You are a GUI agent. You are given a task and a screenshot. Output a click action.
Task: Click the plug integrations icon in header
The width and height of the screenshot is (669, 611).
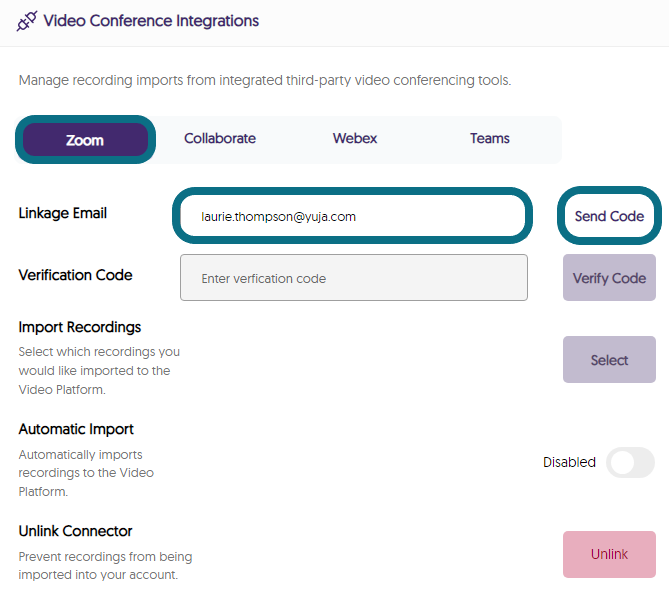(x=26, y=21)
